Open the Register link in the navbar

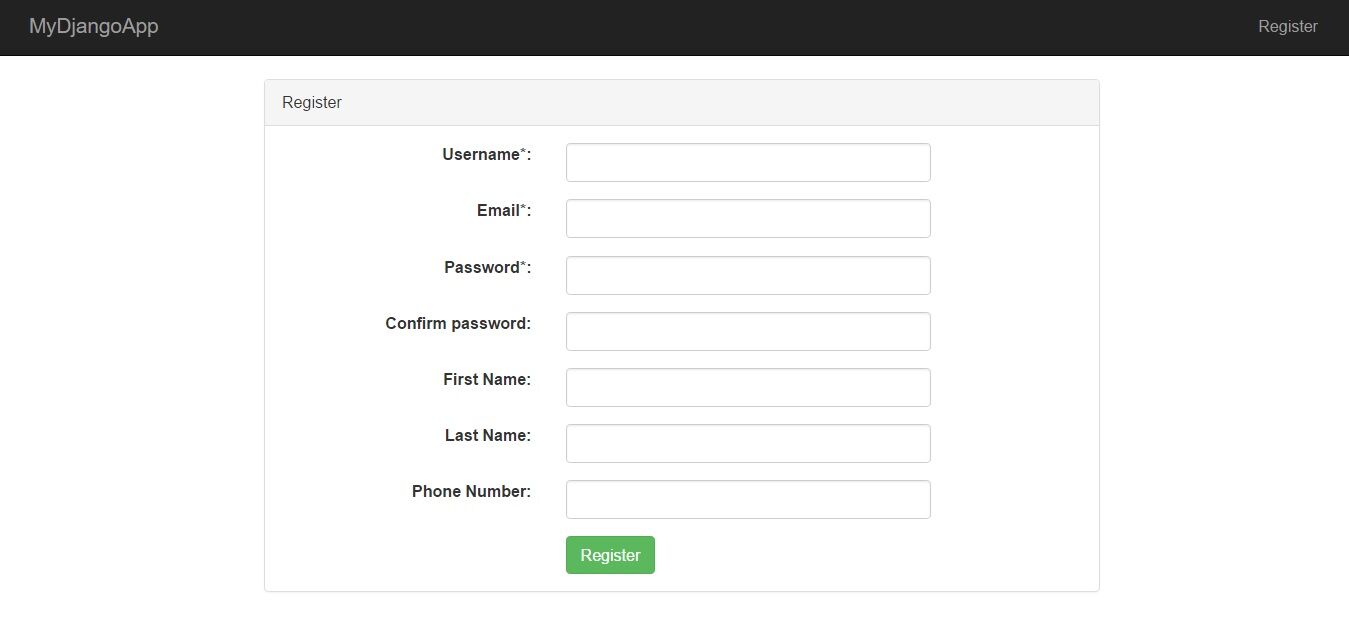(x=1287, y=26)
